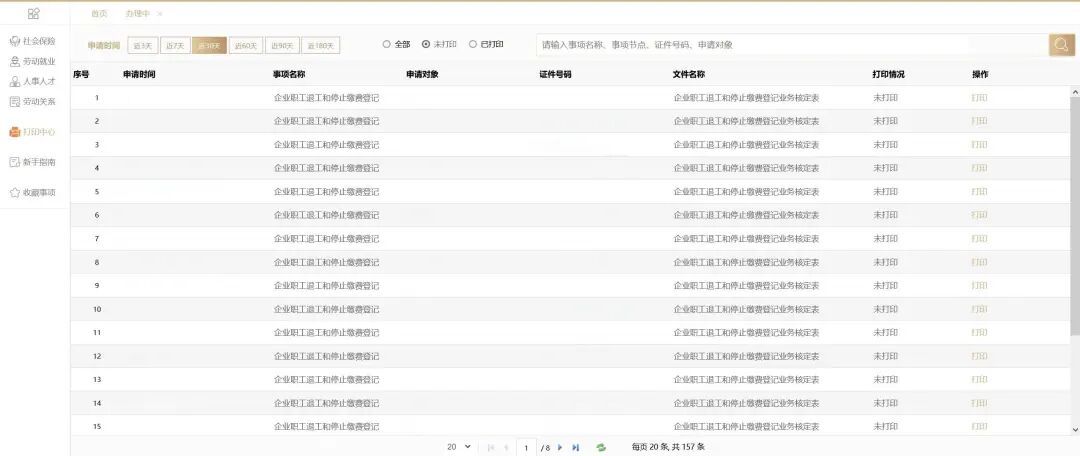Click the grid menu icon at top-left

(x=34, y=13)
